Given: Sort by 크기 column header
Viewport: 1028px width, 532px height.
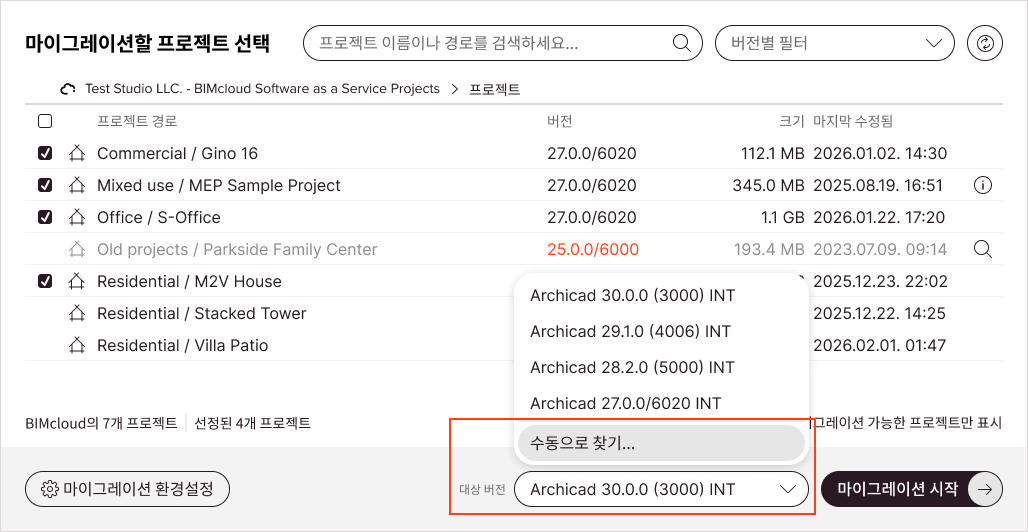Looking at the screenshot, I should coord(791,121).
